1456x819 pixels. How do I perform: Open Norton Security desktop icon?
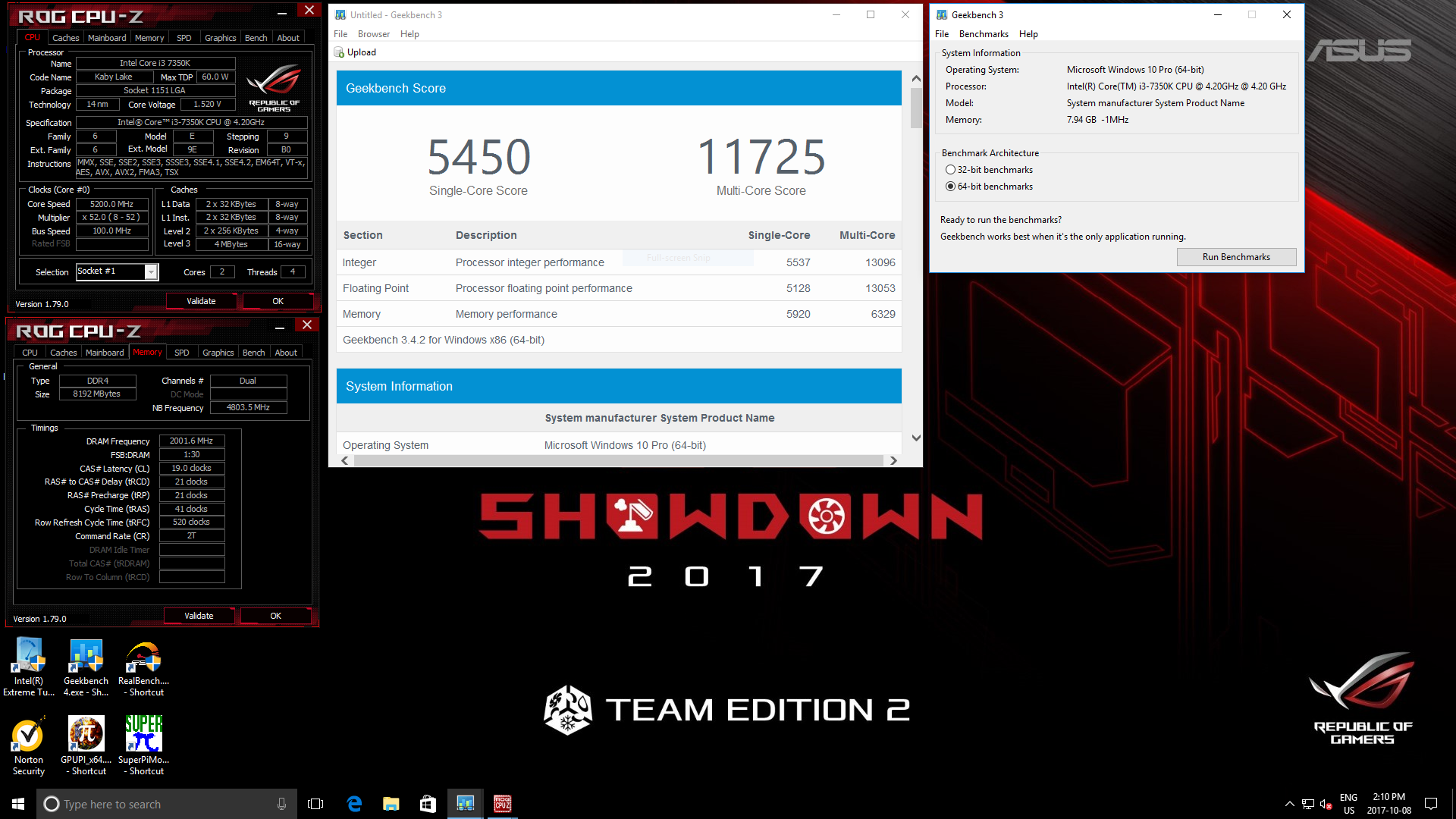point(29,746)
